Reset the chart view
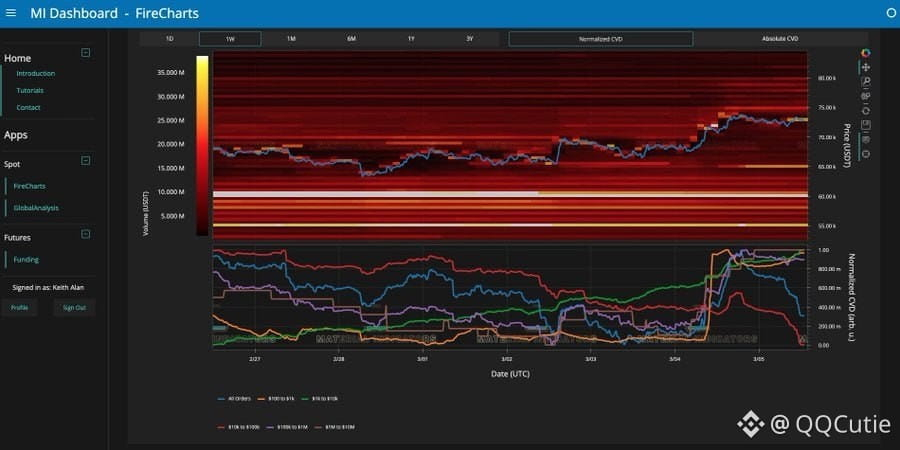This screenshot has height=450, width=900. (x=866, y=110)
